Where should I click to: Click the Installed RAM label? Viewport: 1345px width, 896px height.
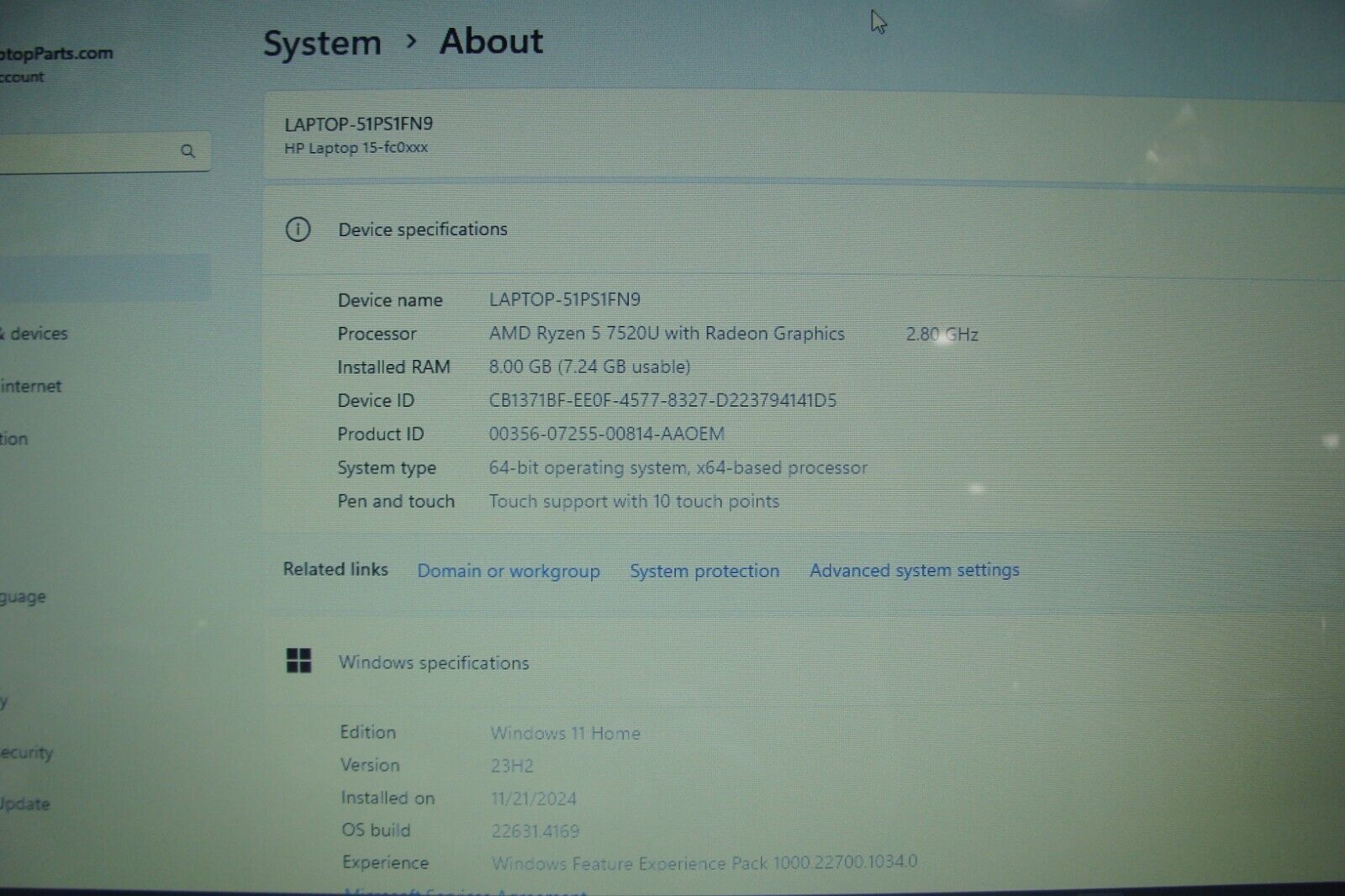click(x=393, y=367)
